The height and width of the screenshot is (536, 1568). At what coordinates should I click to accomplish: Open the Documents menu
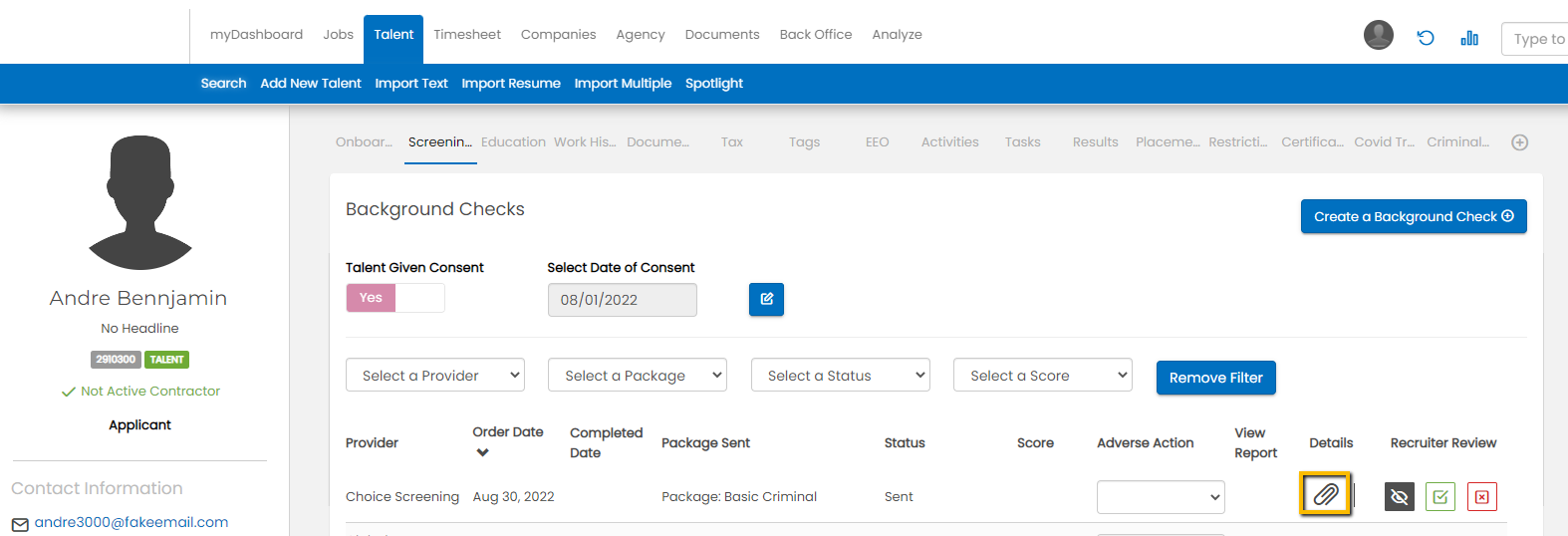point(722,35)
